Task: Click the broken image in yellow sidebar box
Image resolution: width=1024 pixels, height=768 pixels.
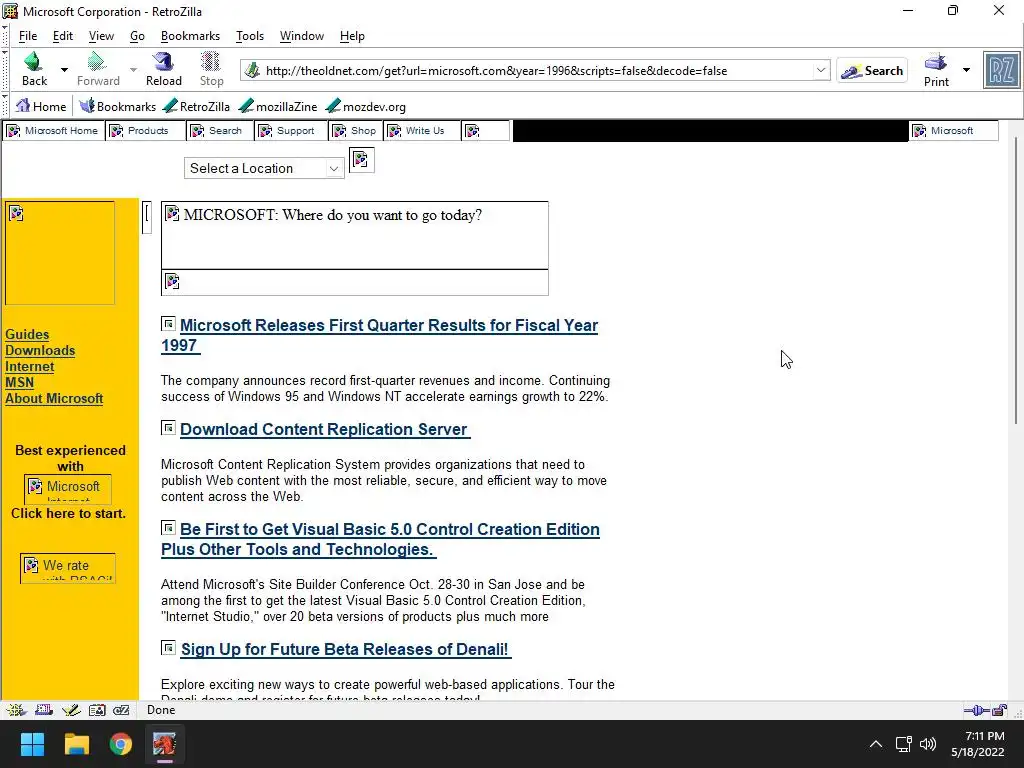Action: tap(59, 253)
